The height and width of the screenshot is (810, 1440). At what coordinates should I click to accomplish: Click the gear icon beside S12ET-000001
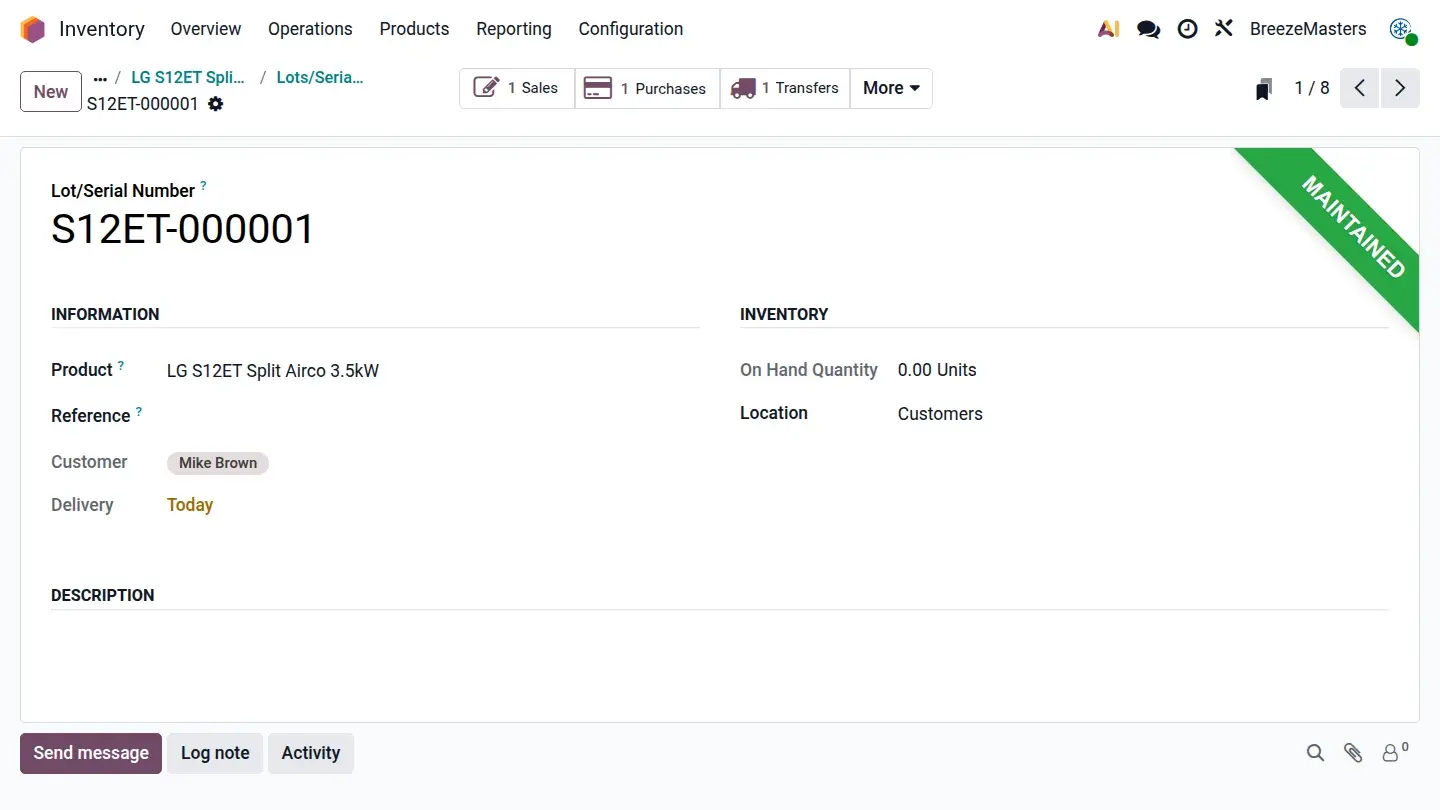215,104
